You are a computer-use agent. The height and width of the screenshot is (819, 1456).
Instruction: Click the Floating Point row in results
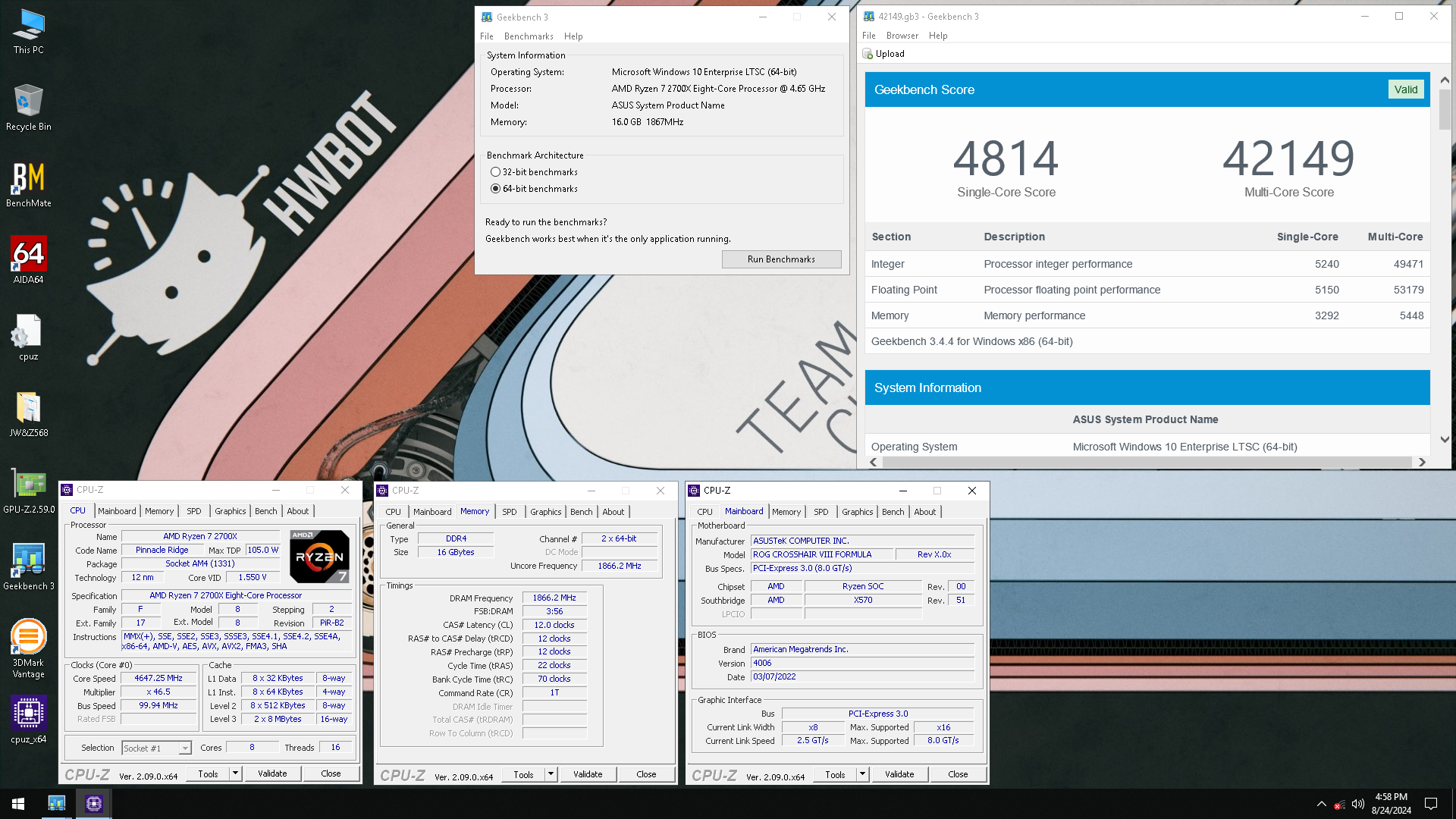click(x=1147, y=290)
